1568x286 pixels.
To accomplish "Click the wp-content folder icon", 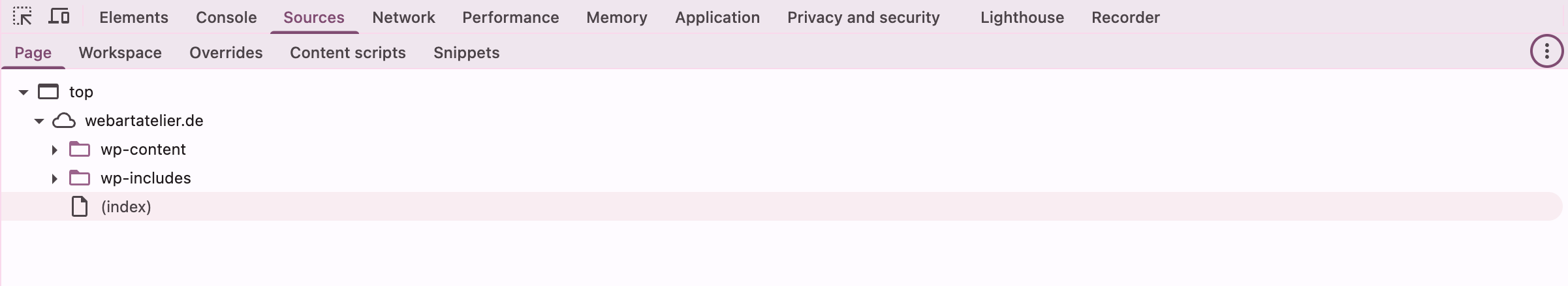I will 80,150.
